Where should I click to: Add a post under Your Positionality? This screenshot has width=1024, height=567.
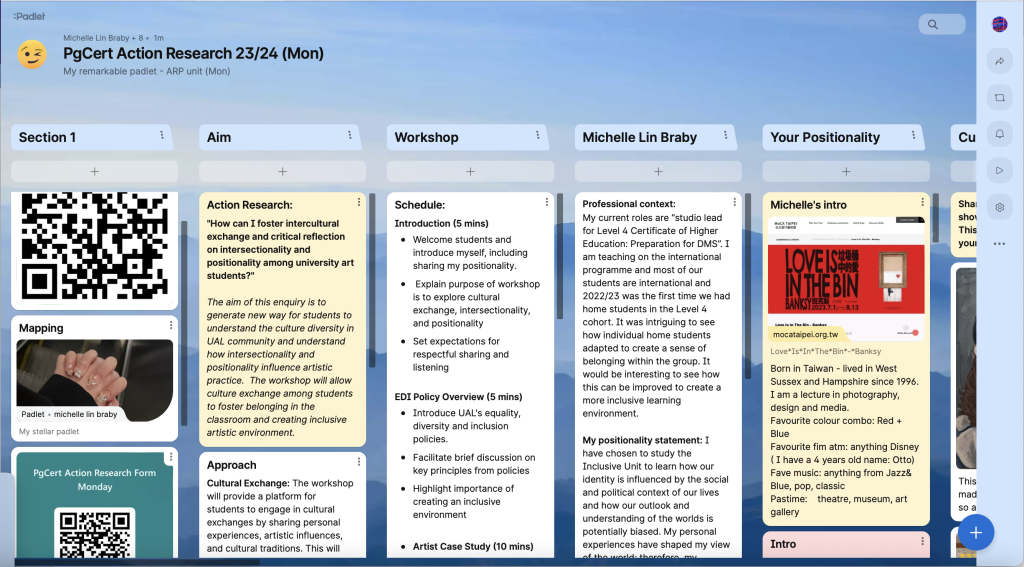click(846, 171)
